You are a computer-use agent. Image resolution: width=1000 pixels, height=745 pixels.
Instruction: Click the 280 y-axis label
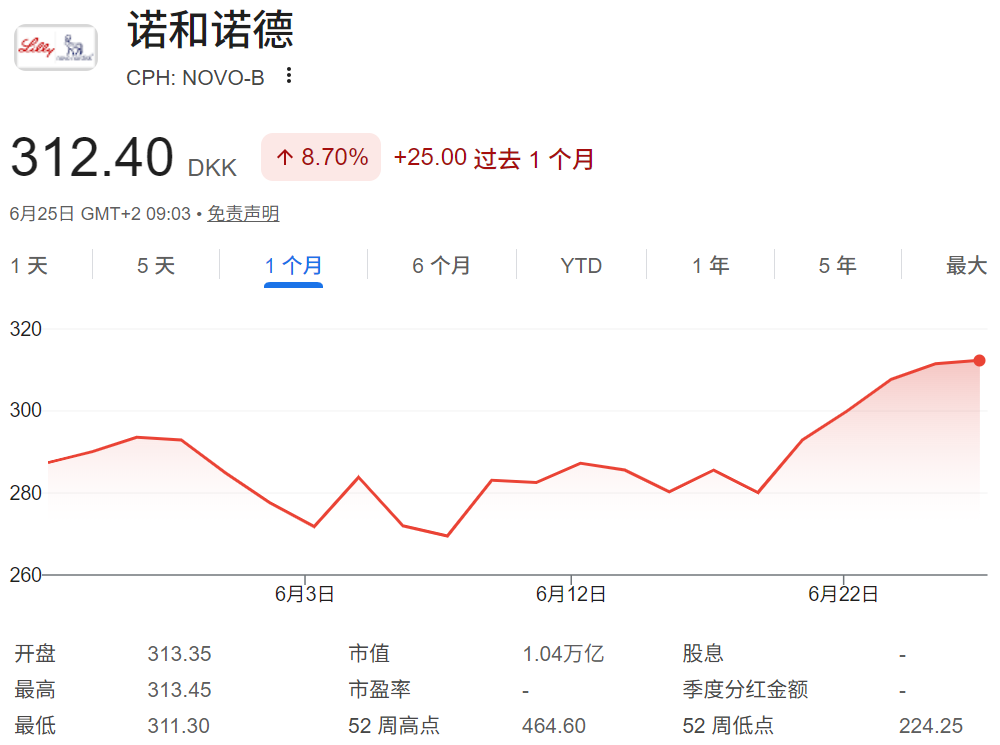click(26, 493)
